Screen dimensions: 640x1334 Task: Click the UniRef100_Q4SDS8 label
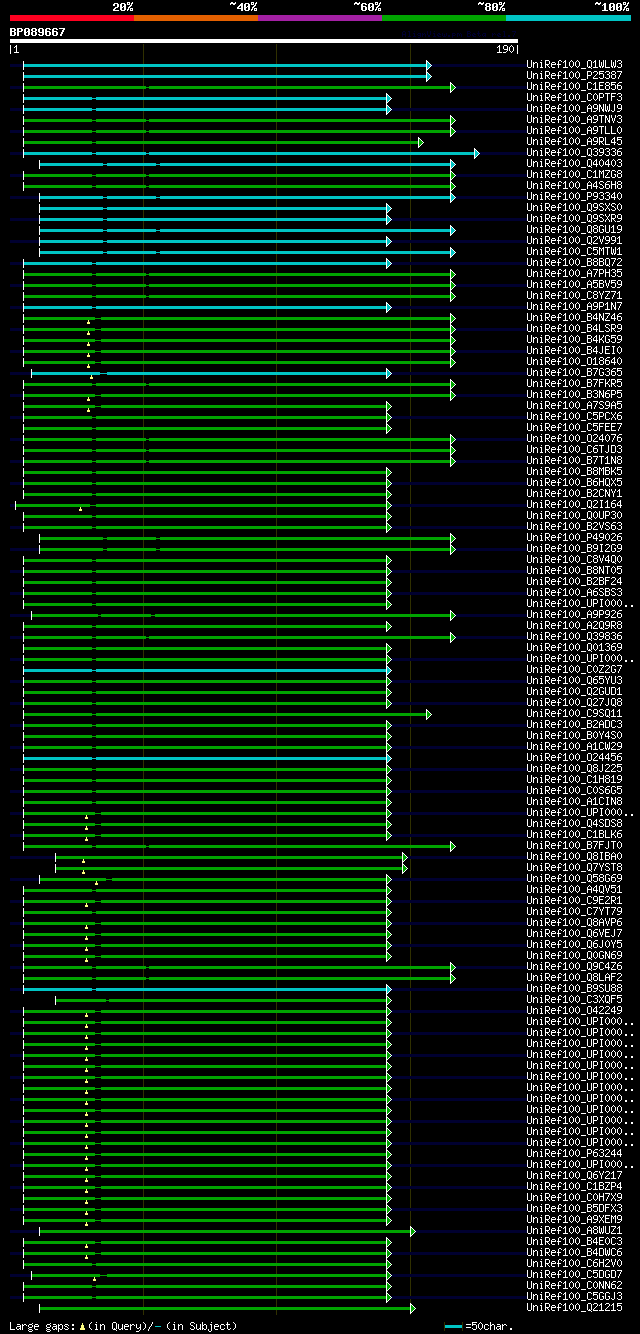tap(574, 823)
